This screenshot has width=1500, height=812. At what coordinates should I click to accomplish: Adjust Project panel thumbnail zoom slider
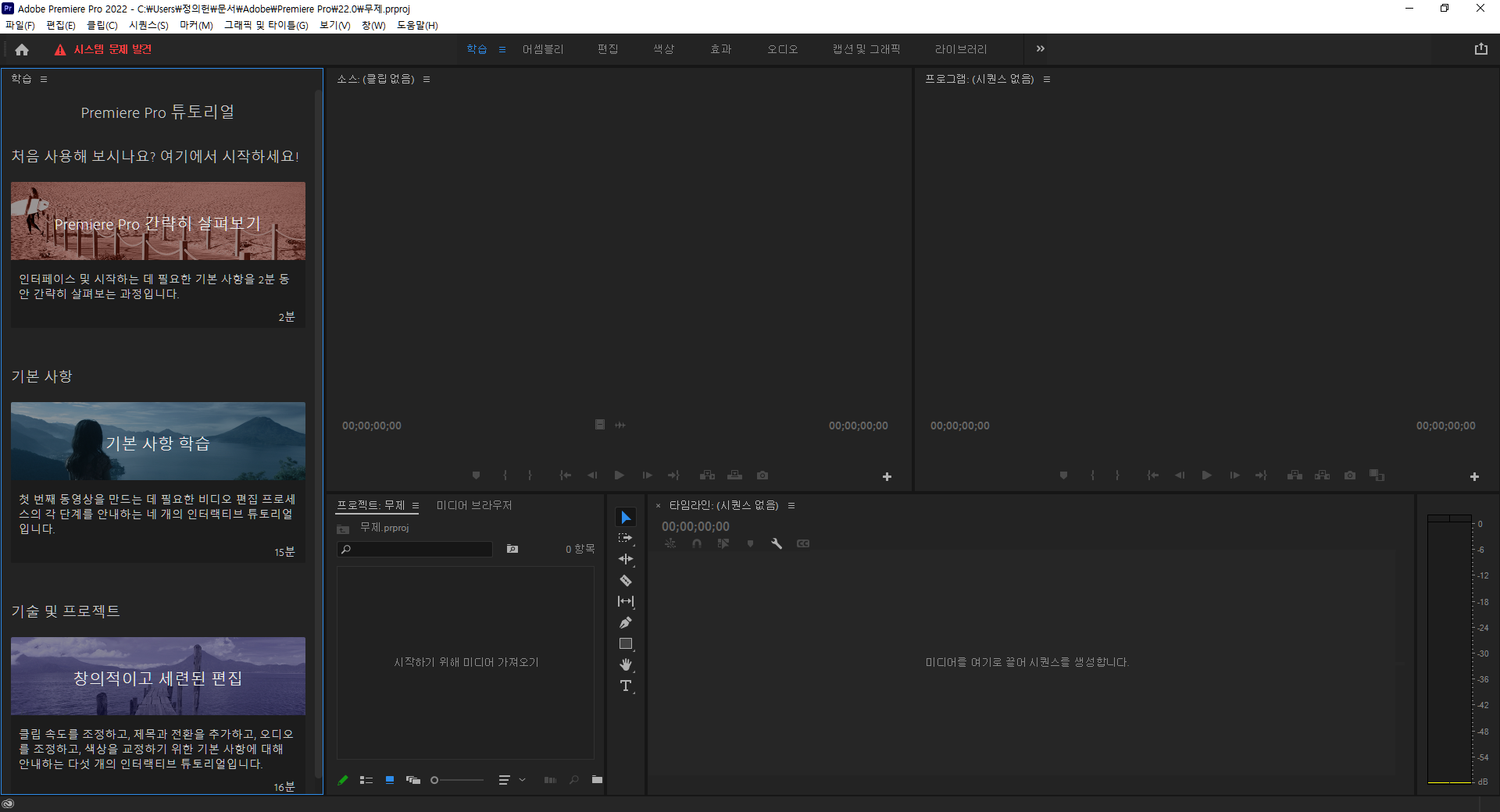point(457,780)
